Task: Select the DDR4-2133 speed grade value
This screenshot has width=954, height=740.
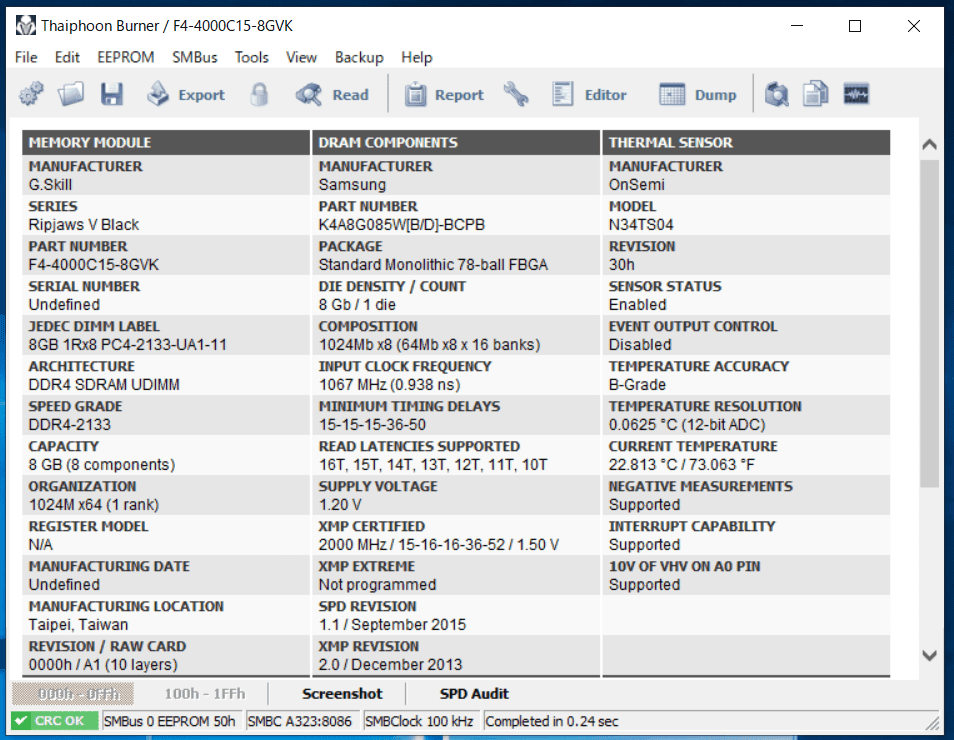Action: tap(70, 425)
